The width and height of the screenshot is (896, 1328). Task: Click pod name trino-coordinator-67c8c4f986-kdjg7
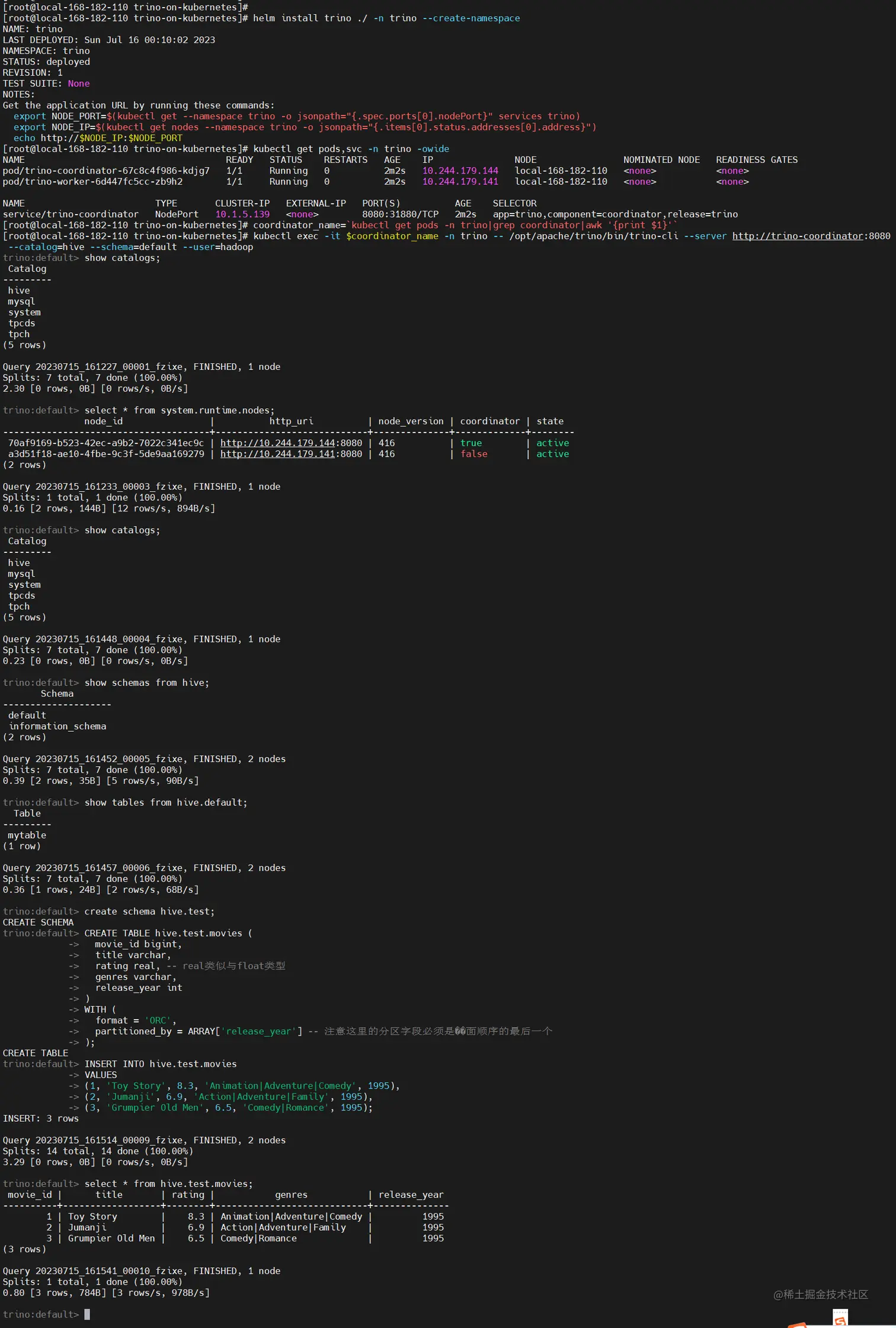pyautogui.click(x=106, y=171)
